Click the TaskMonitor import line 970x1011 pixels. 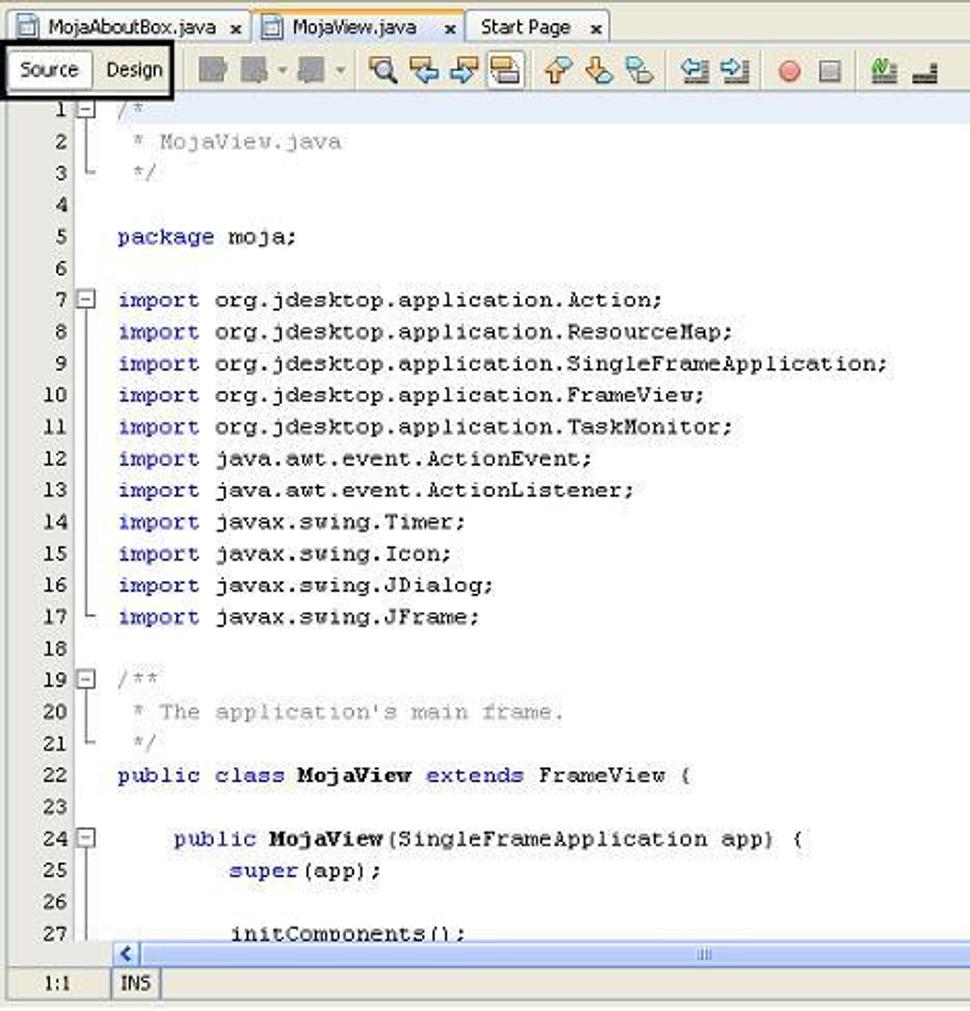(425, 426)
